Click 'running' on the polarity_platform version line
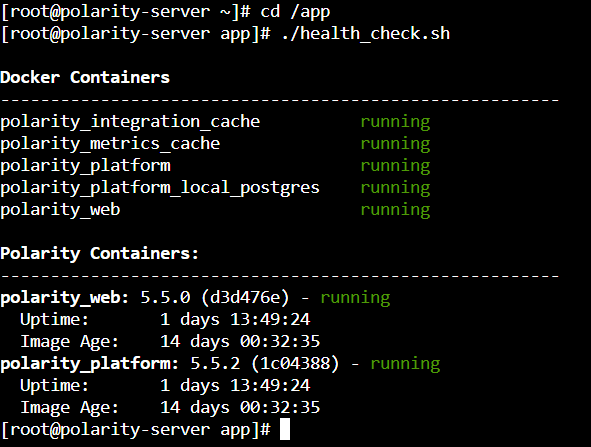This screenshot has height=447, width=591. 405,364
